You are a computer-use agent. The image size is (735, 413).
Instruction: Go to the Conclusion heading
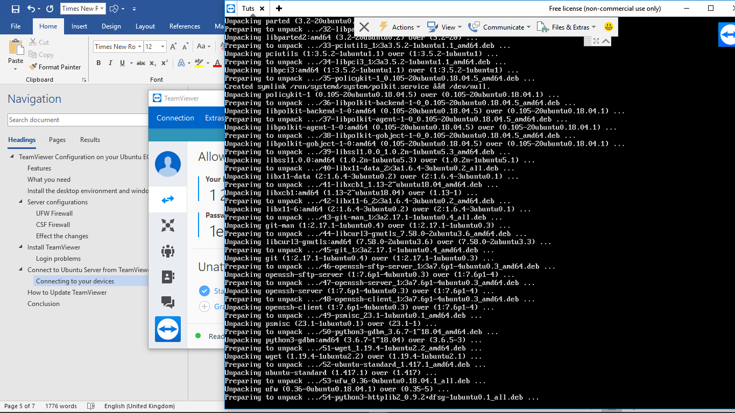coord(43,304)
